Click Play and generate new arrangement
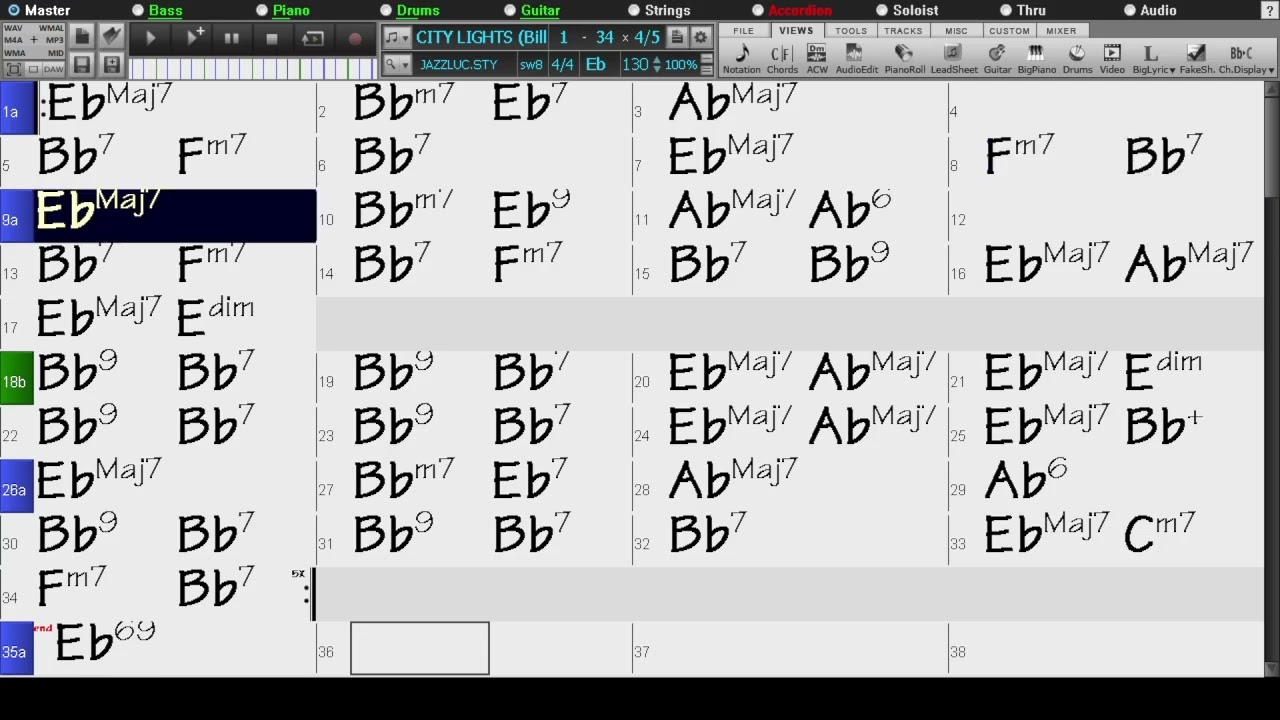Viewport: 1280px width, 720px height. point(195,38)
